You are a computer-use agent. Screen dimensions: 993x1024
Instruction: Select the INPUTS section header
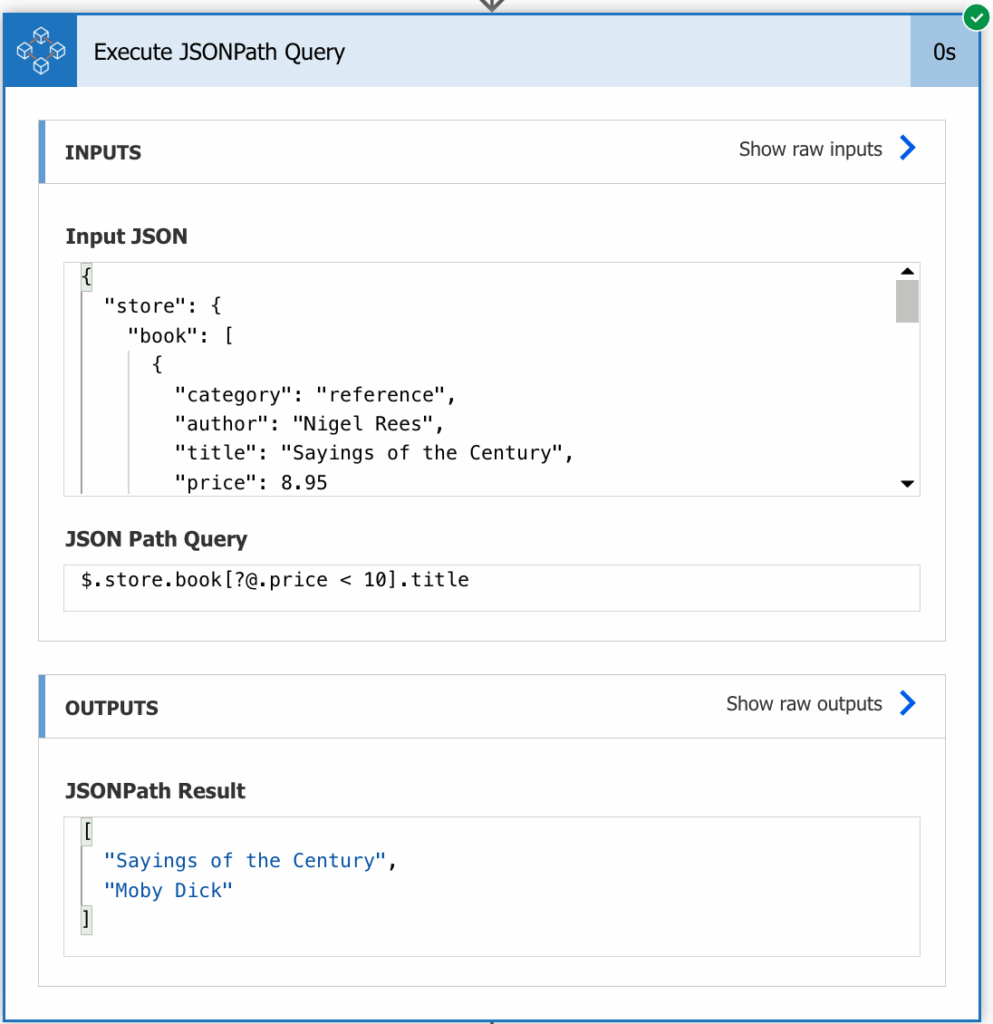pos(102,152)
